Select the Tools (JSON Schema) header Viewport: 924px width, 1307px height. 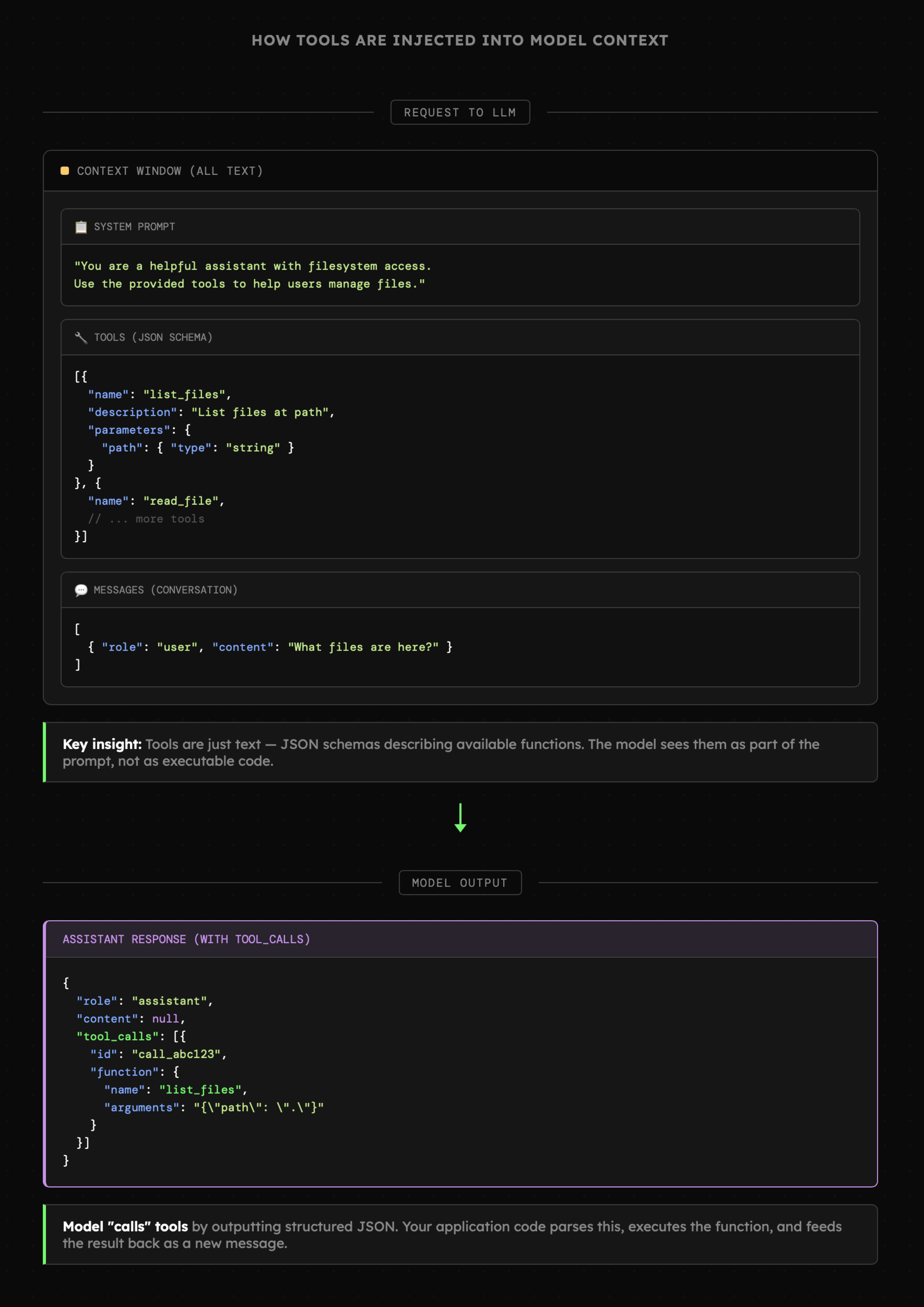153,338
